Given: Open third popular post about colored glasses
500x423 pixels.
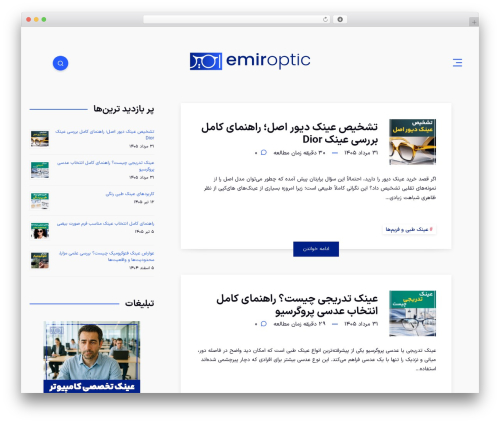Looking at the screenshot, I should [x=130, y=194].
